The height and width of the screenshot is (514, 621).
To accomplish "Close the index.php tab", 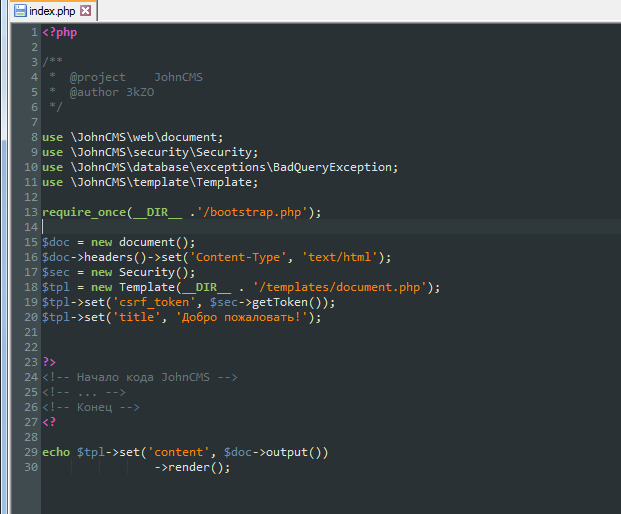I will [86, 11].
